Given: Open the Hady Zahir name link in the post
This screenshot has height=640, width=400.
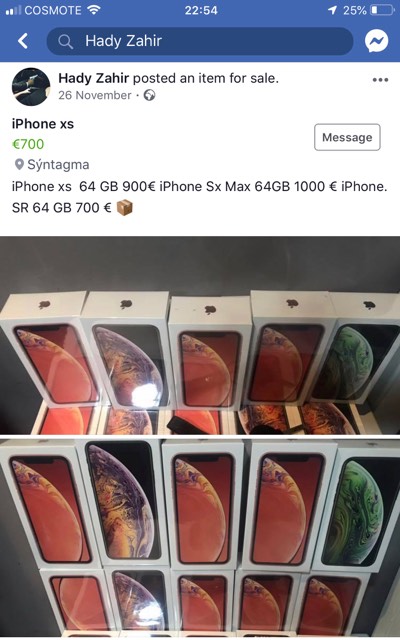Looking at the screenshot, I should [x=93, y=78].
